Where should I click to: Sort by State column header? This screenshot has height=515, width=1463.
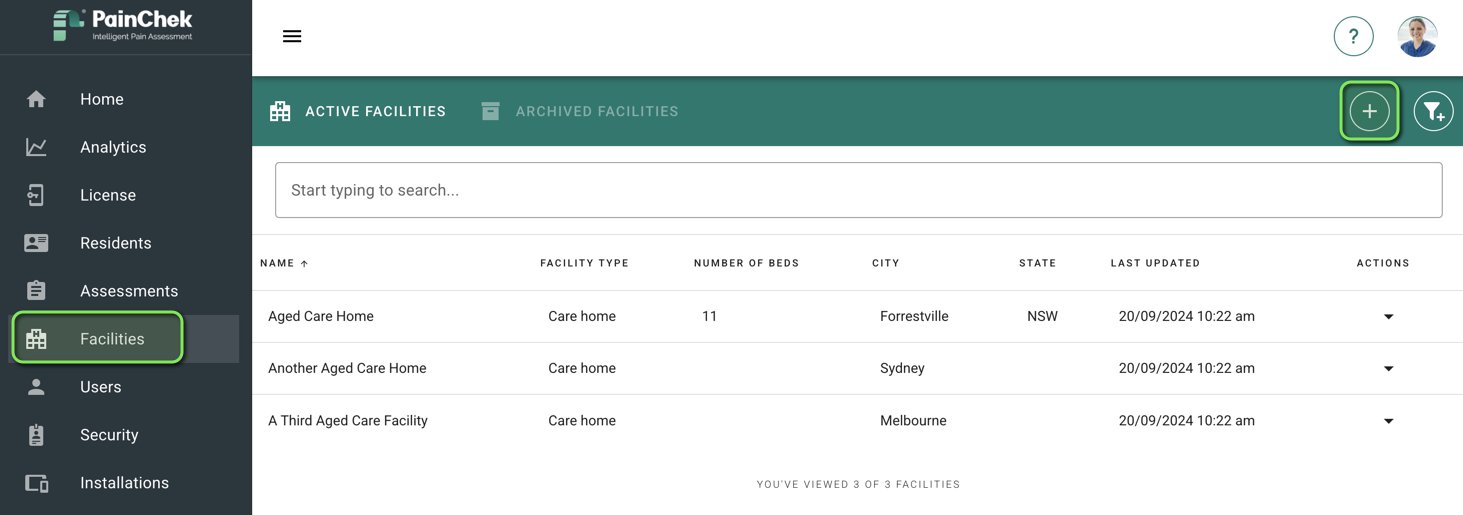pos(1037,263)
